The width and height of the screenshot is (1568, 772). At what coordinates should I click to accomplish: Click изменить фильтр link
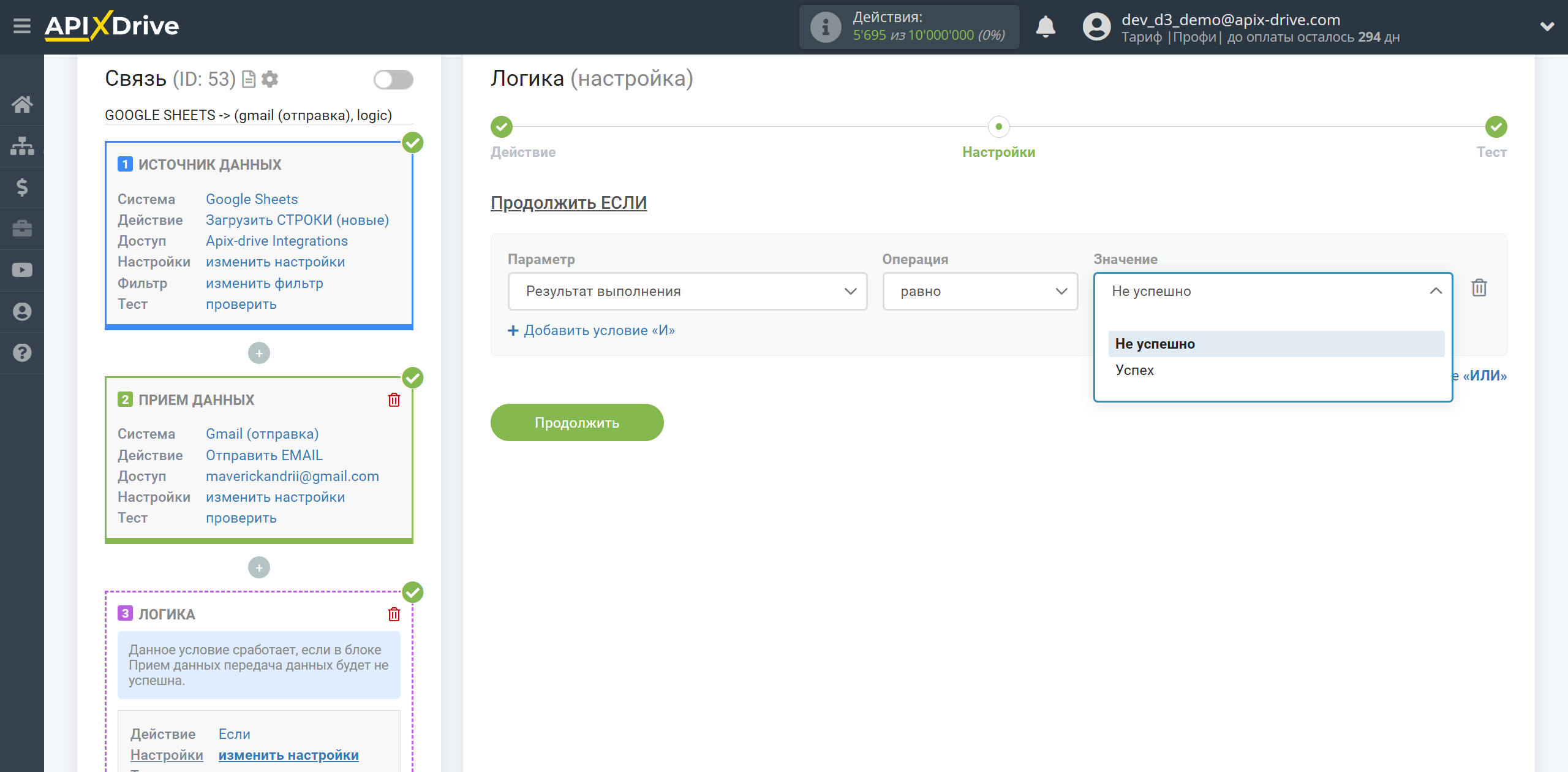click(264, 284)
